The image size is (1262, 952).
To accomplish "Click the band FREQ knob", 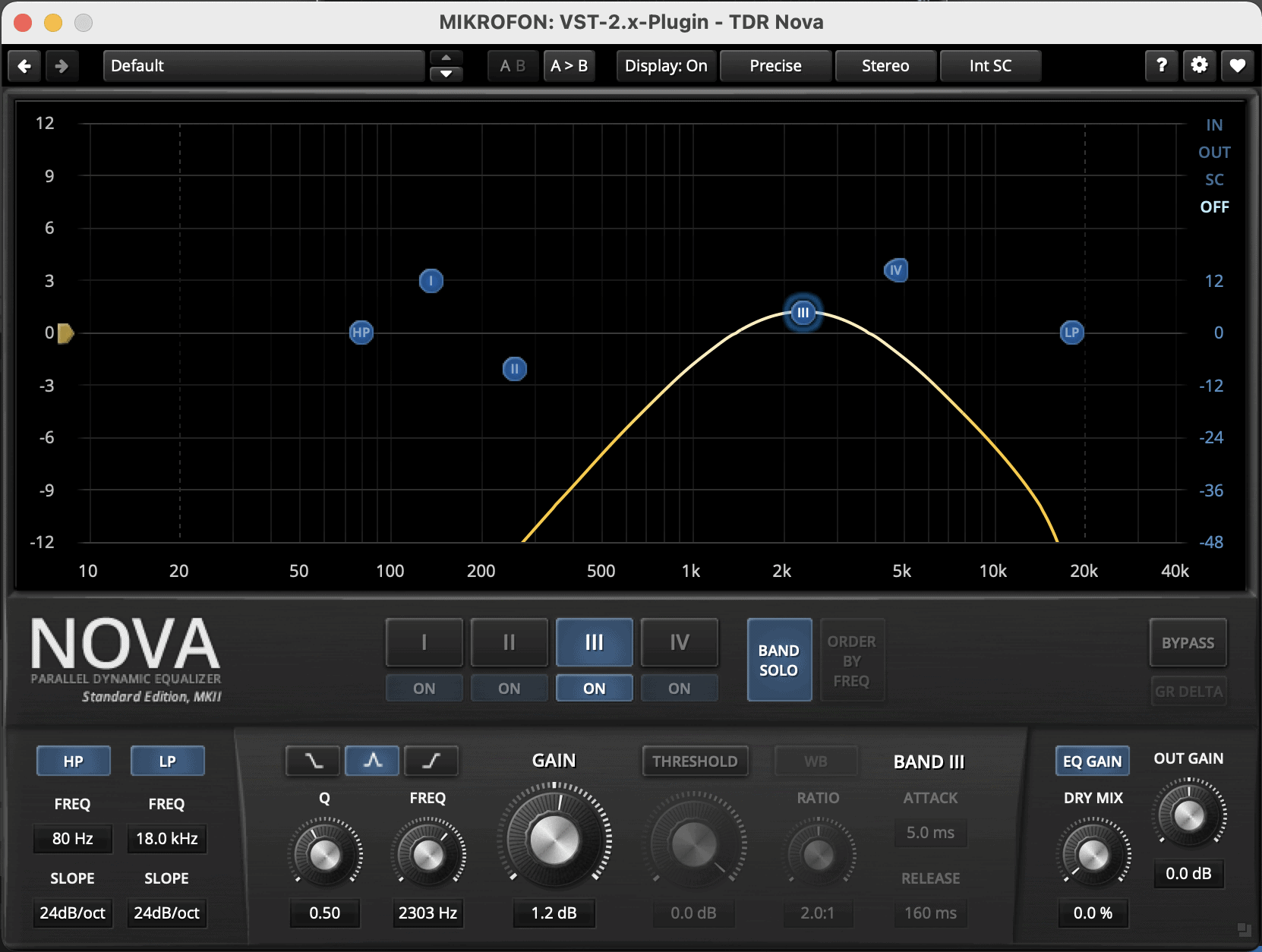I will [x=428, y=855].
